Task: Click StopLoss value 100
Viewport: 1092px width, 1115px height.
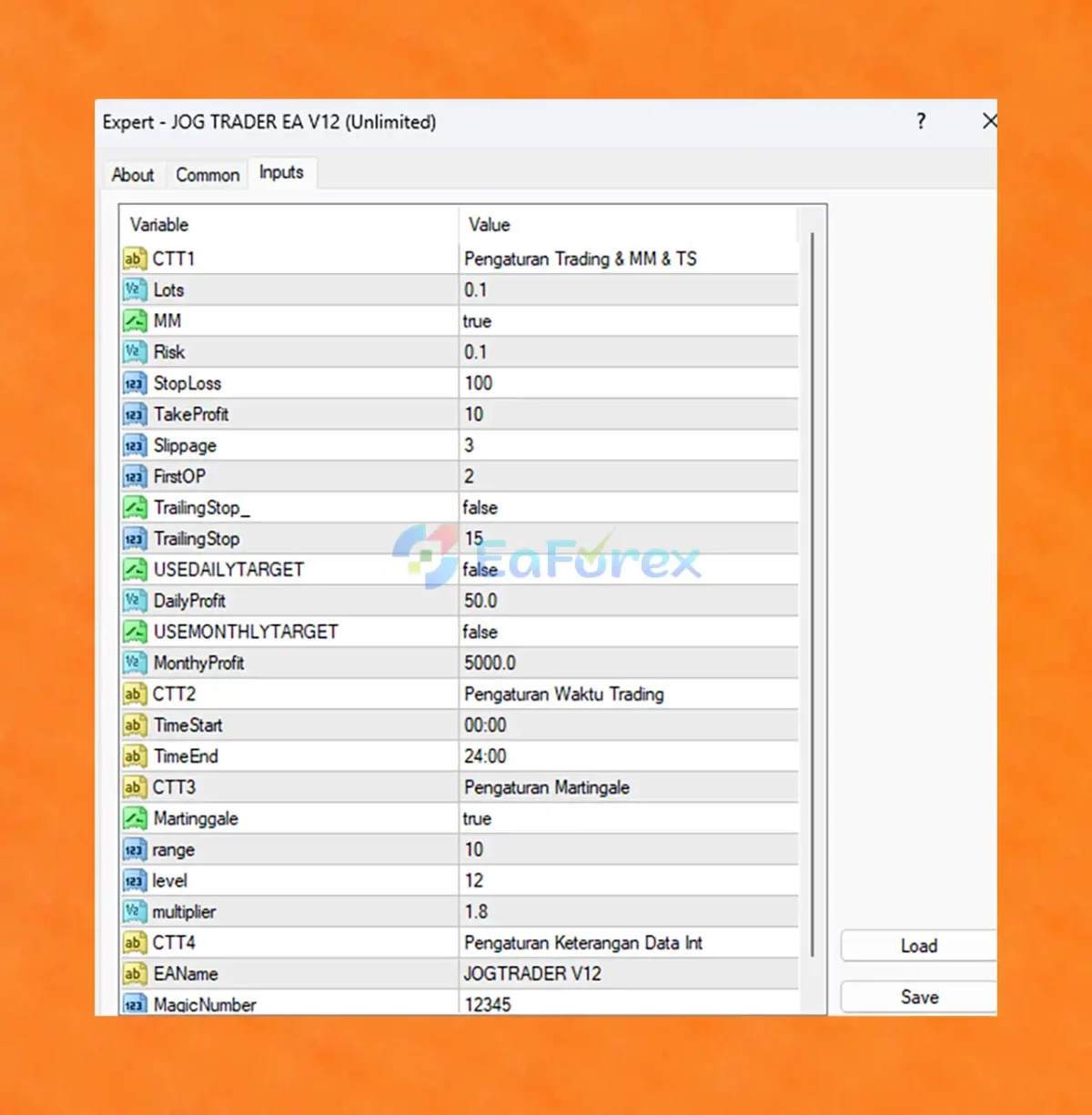Action: pos(479,383)
